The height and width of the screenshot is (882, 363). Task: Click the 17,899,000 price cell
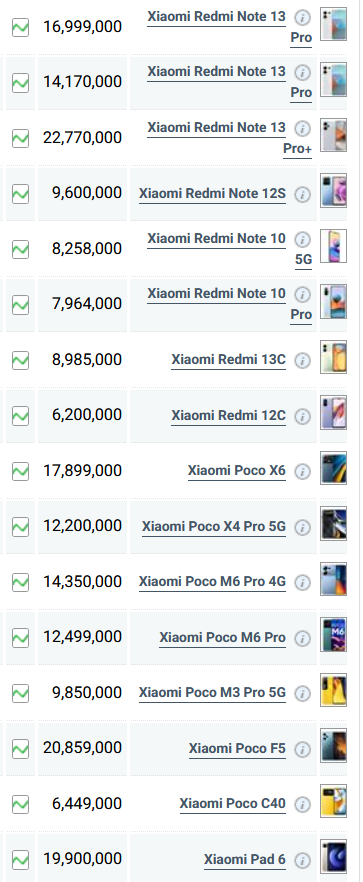(82, 471)
